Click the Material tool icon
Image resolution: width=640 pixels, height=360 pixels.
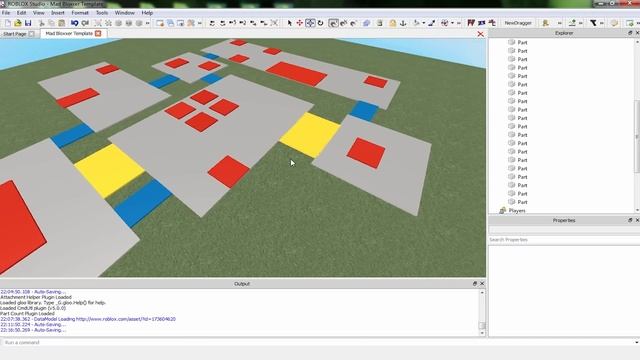(x=431, y=23)
